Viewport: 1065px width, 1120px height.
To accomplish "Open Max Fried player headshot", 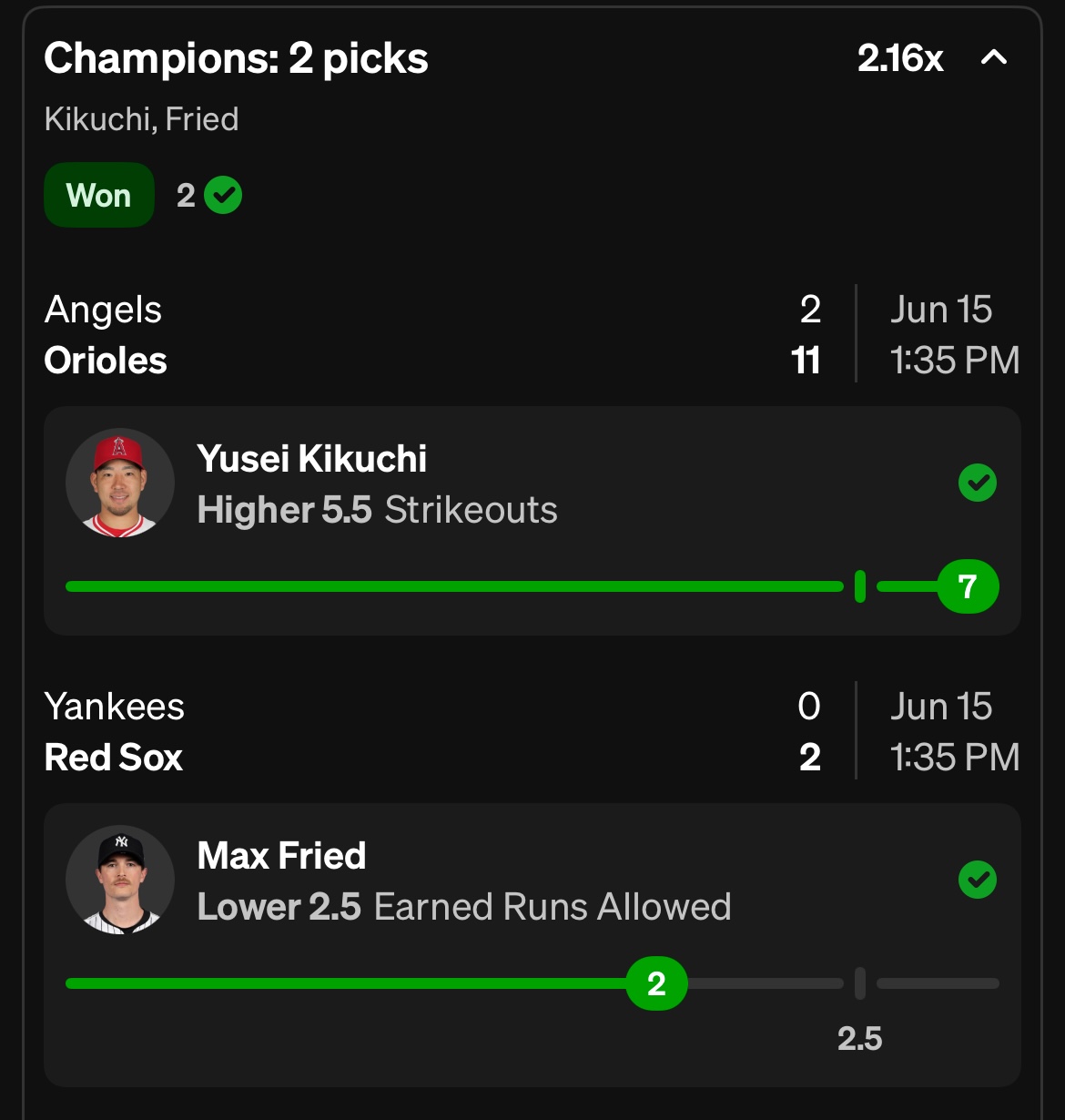I will 120,880.
